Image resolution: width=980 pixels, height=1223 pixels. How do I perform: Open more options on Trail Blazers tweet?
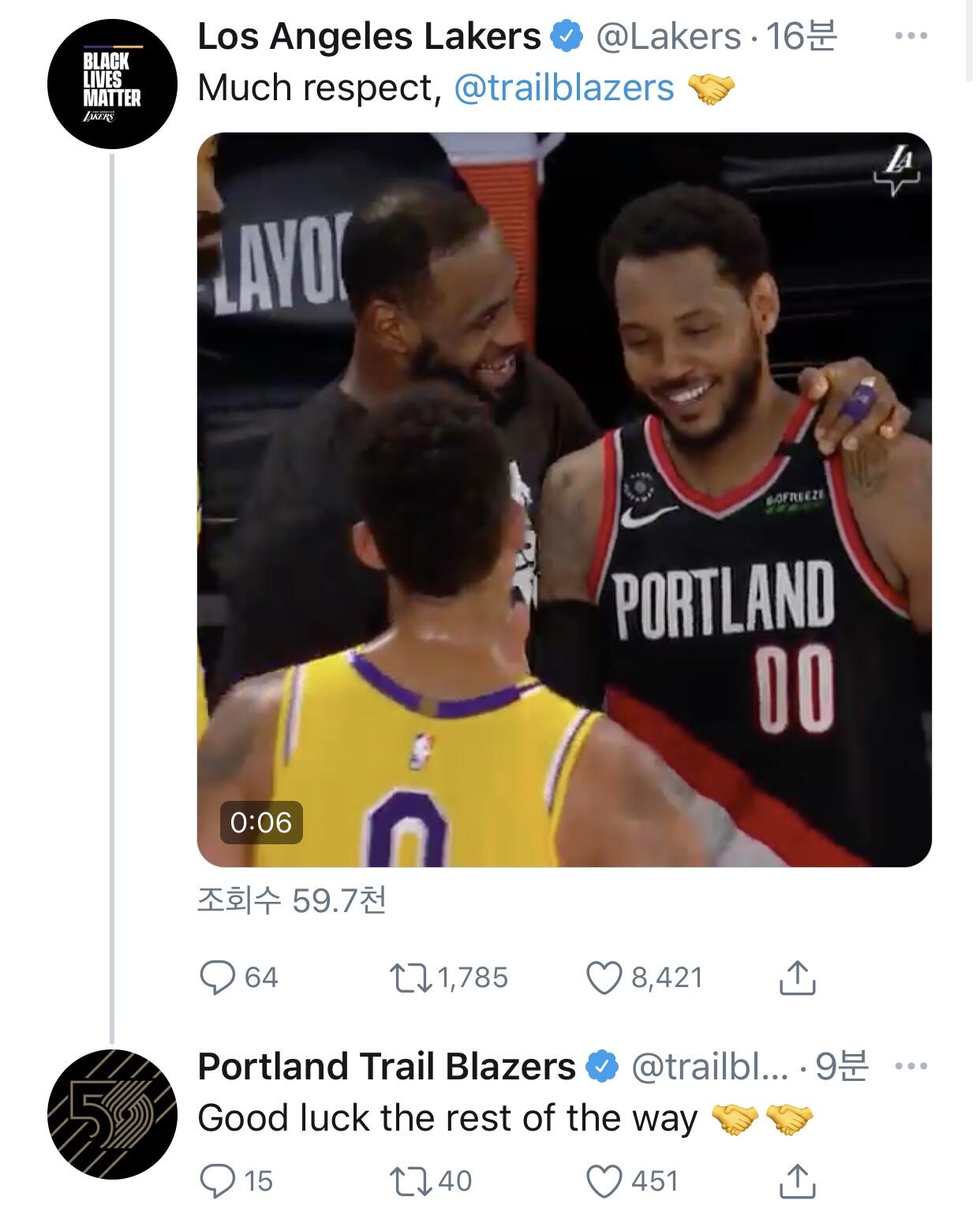[911, 1067]
